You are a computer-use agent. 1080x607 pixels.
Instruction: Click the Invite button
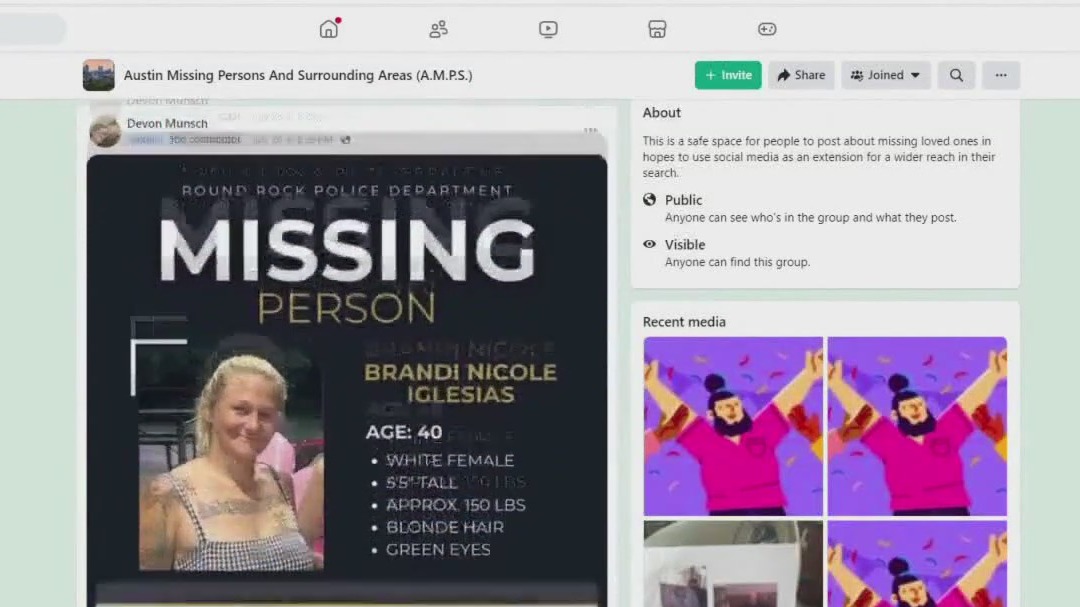pos(727,75)
